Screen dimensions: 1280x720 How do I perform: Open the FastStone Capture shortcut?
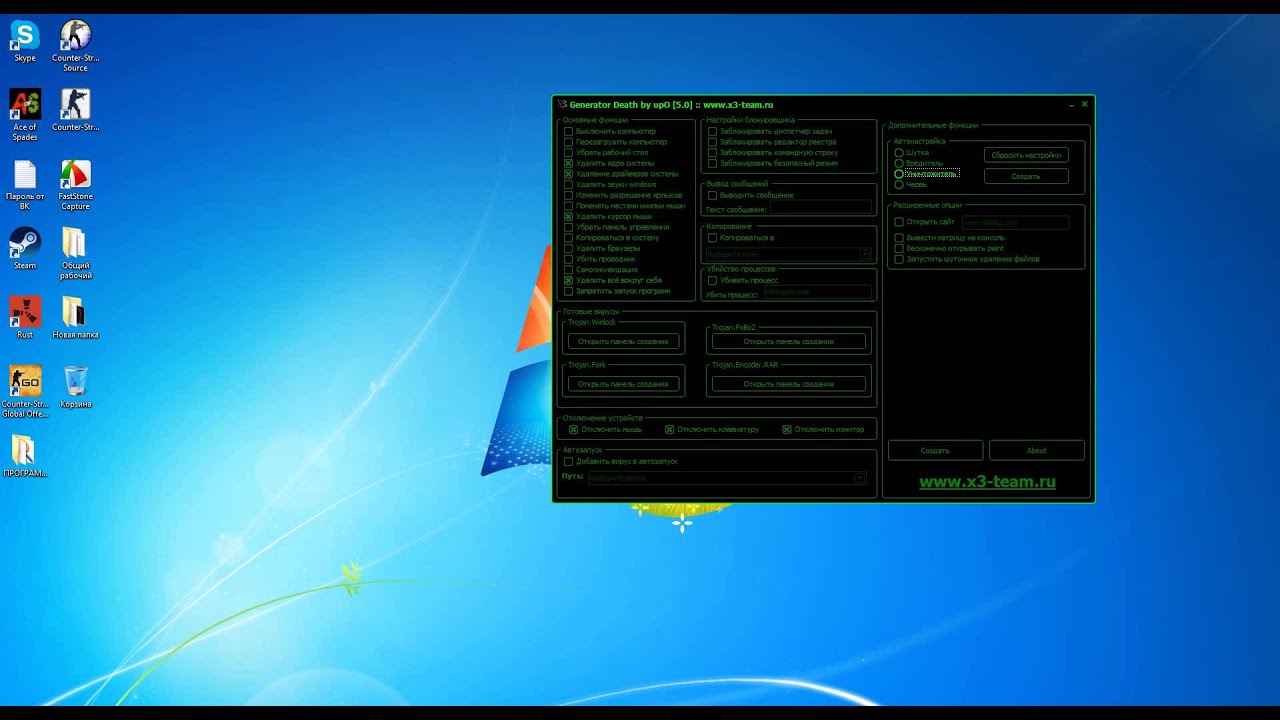pyautogui.click(x=75, y=185)
